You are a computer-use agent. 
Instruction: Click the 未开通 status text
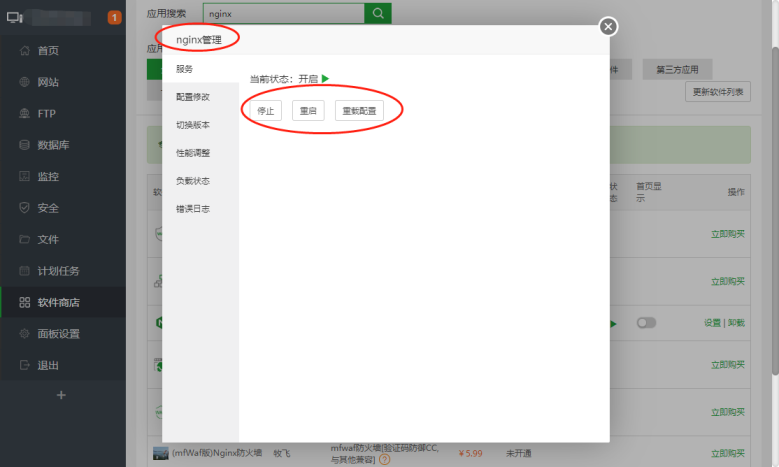click(519, 453)
